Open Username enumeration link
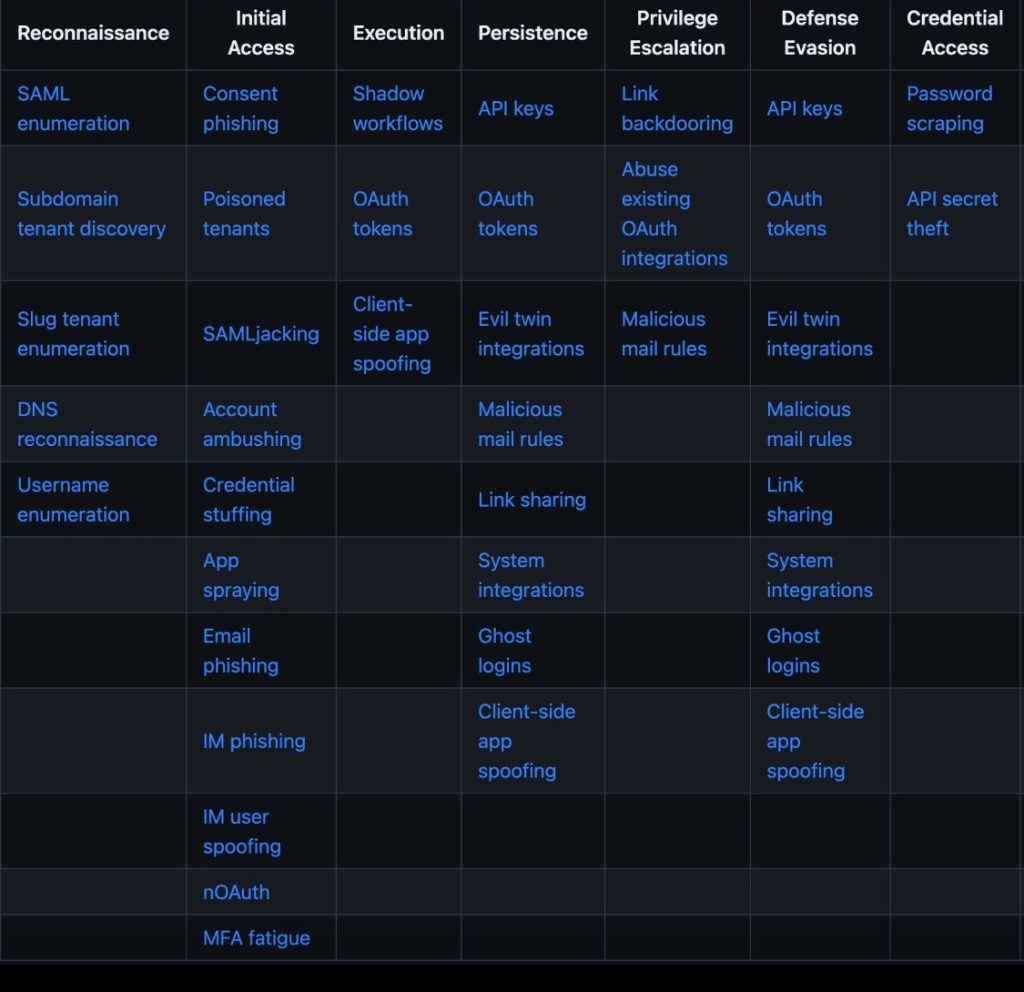This screenshot has width=1024, height=992. click(x=73, y=500)
